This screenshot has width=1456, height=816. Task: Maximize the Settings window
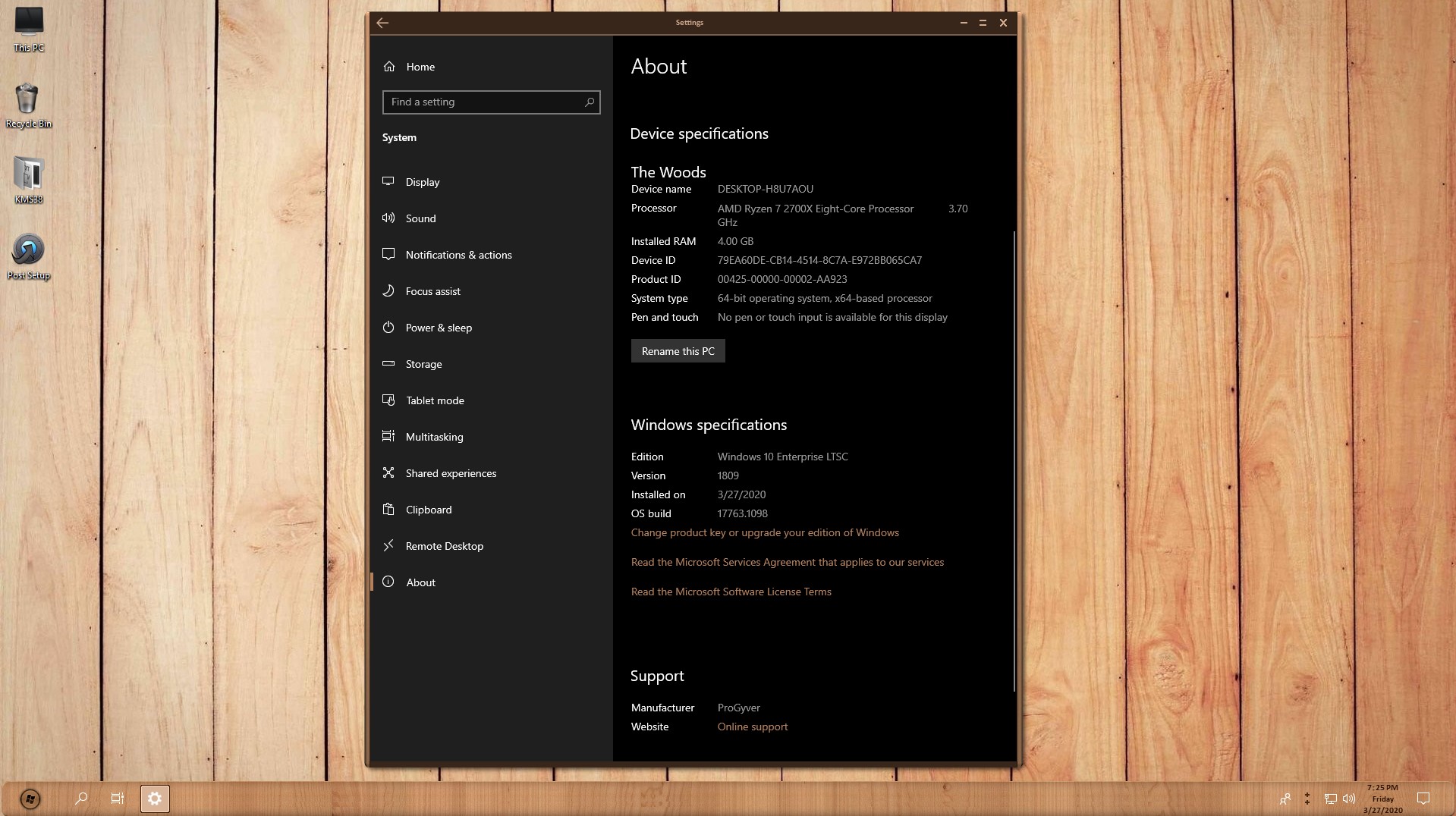pos(983,23)
